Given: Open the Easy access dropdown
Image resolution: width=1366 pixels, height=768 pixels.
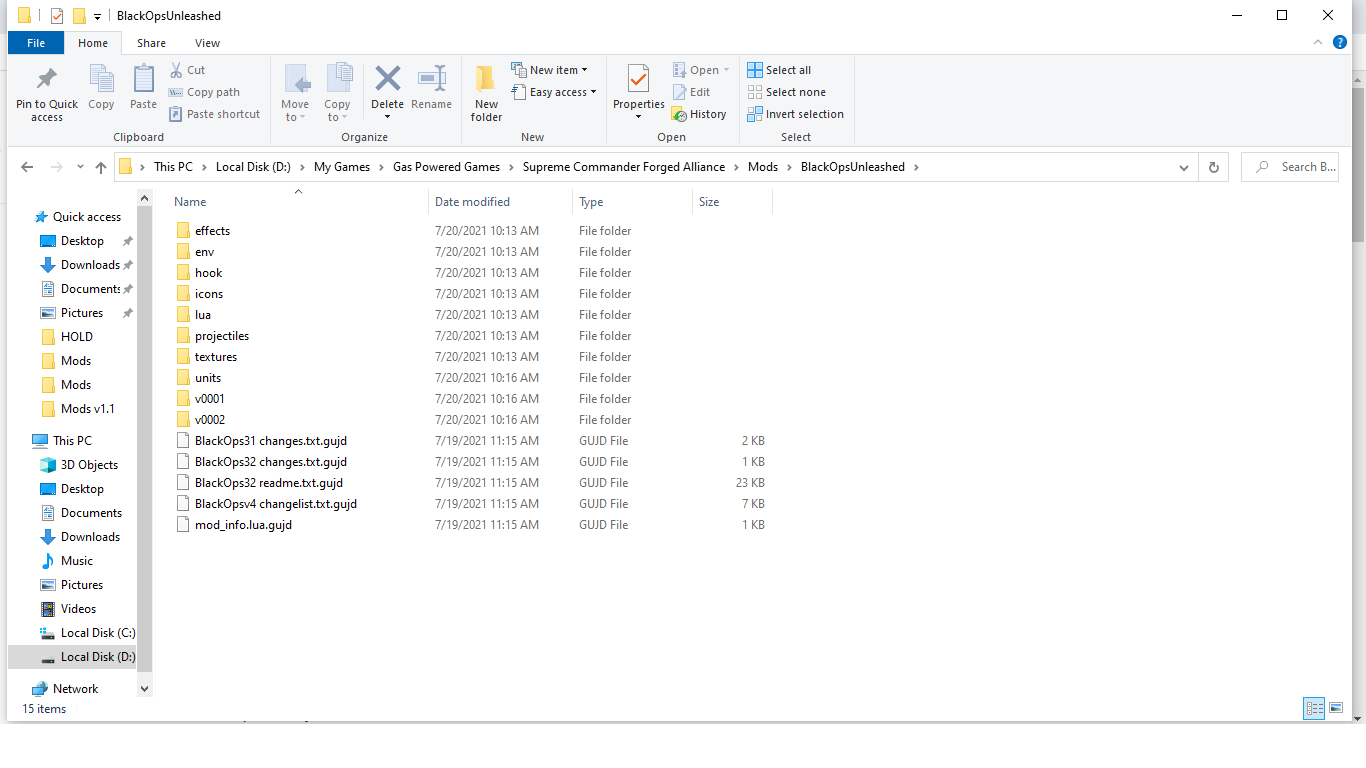Looking at the screenshot, I should pos(553,92).
